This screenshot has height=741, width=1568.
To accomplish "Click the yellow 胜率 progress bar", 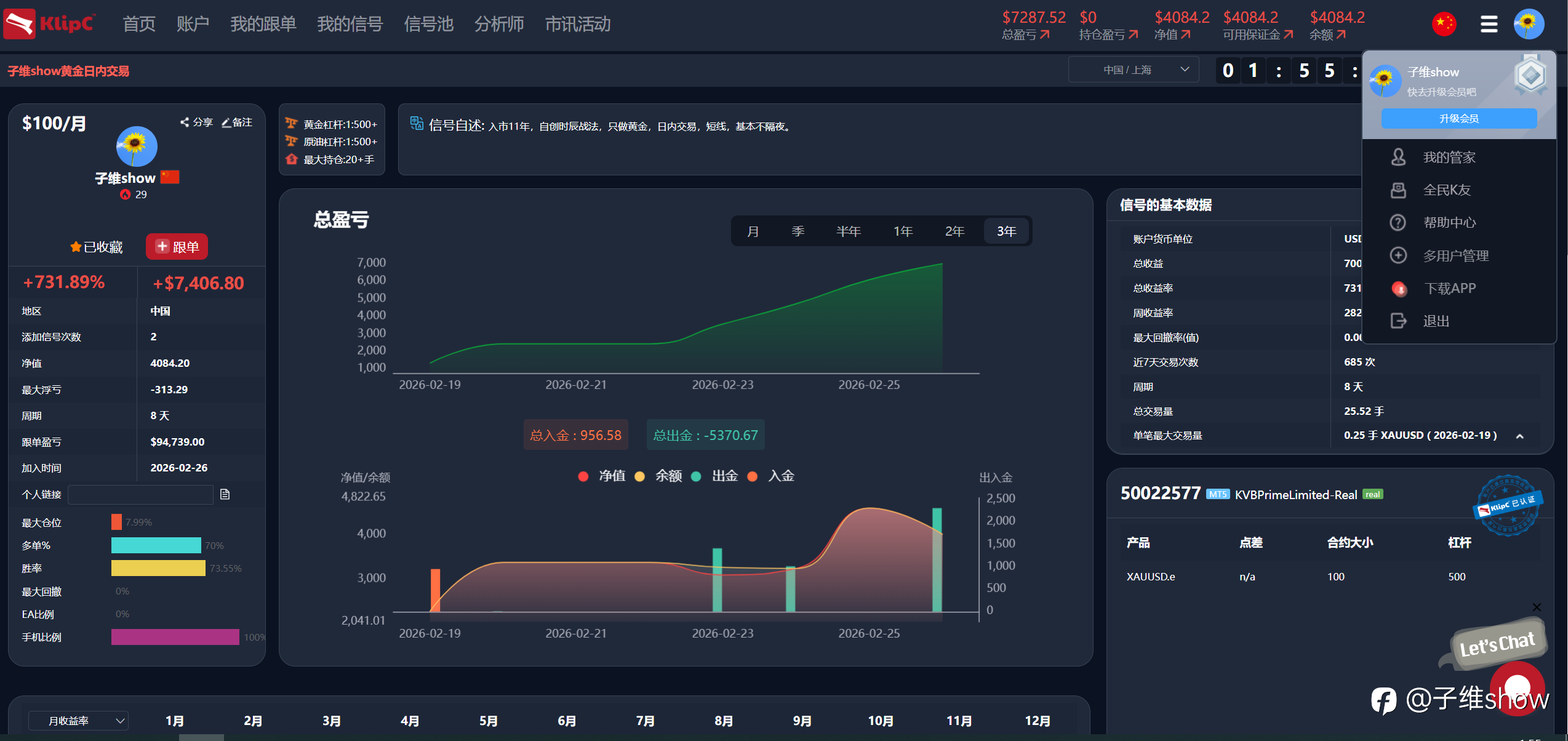I will 158,568.
